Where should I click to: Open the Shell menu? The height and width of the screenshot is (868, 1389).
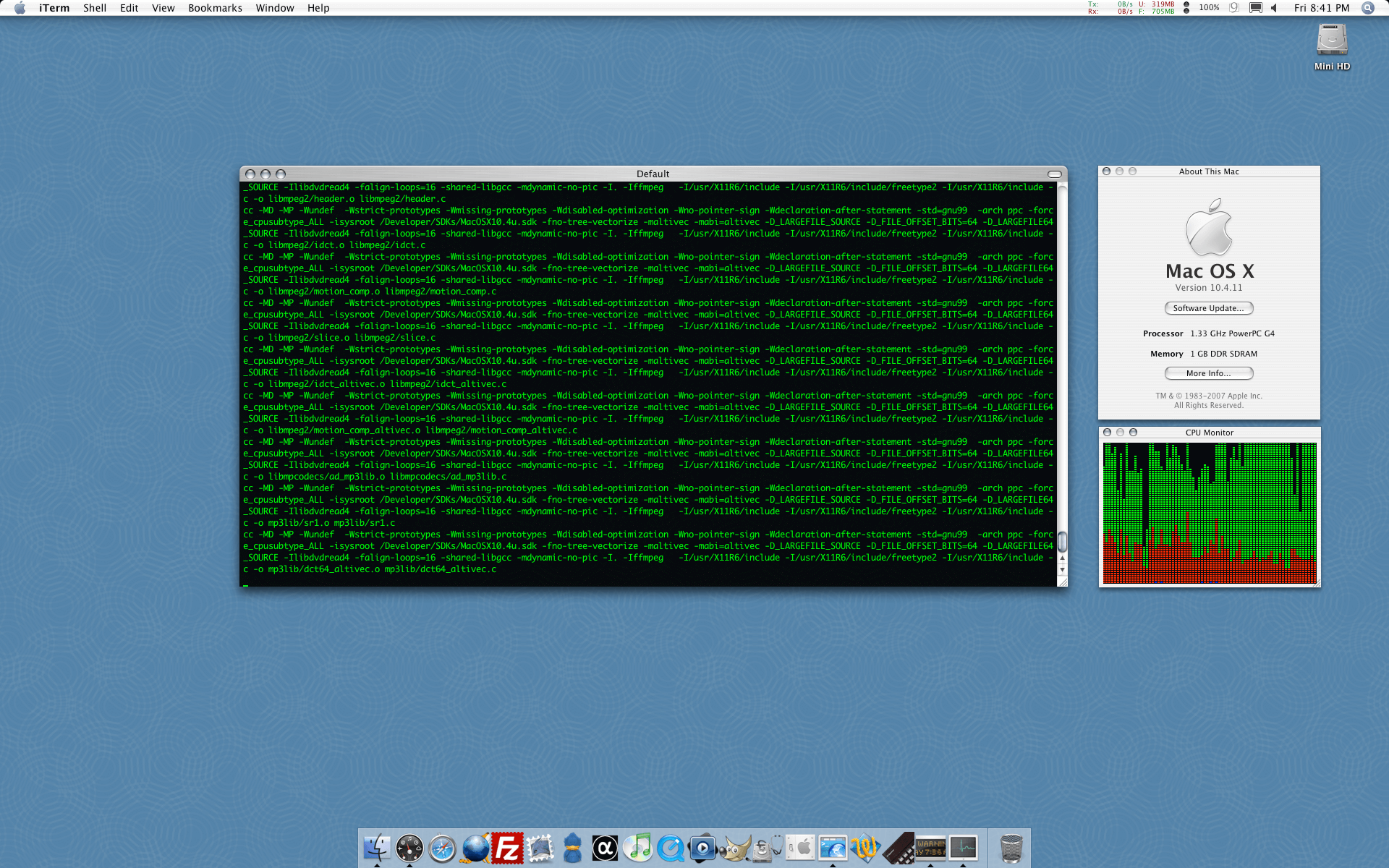94,8
